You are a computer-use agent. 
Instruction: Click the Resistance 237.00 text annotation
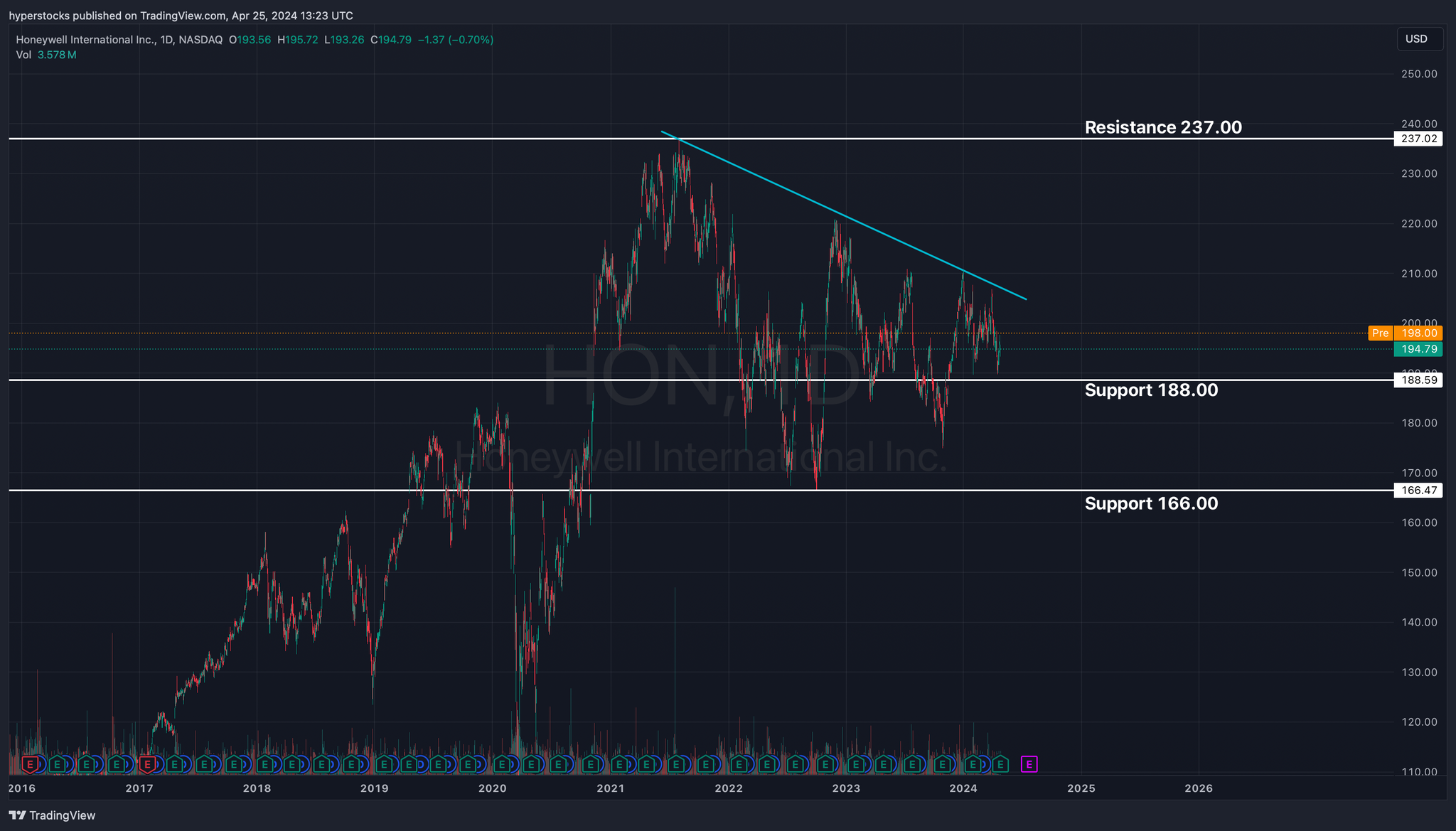coord(1163,127)
